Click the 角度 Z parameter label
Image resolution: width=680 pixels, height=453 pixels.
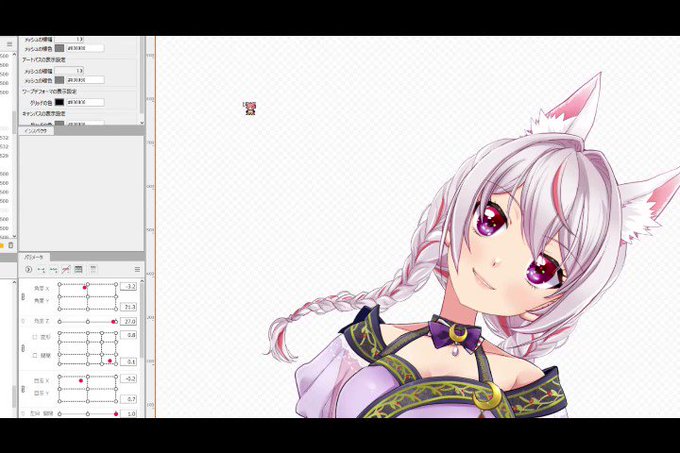tap(42, 321)
